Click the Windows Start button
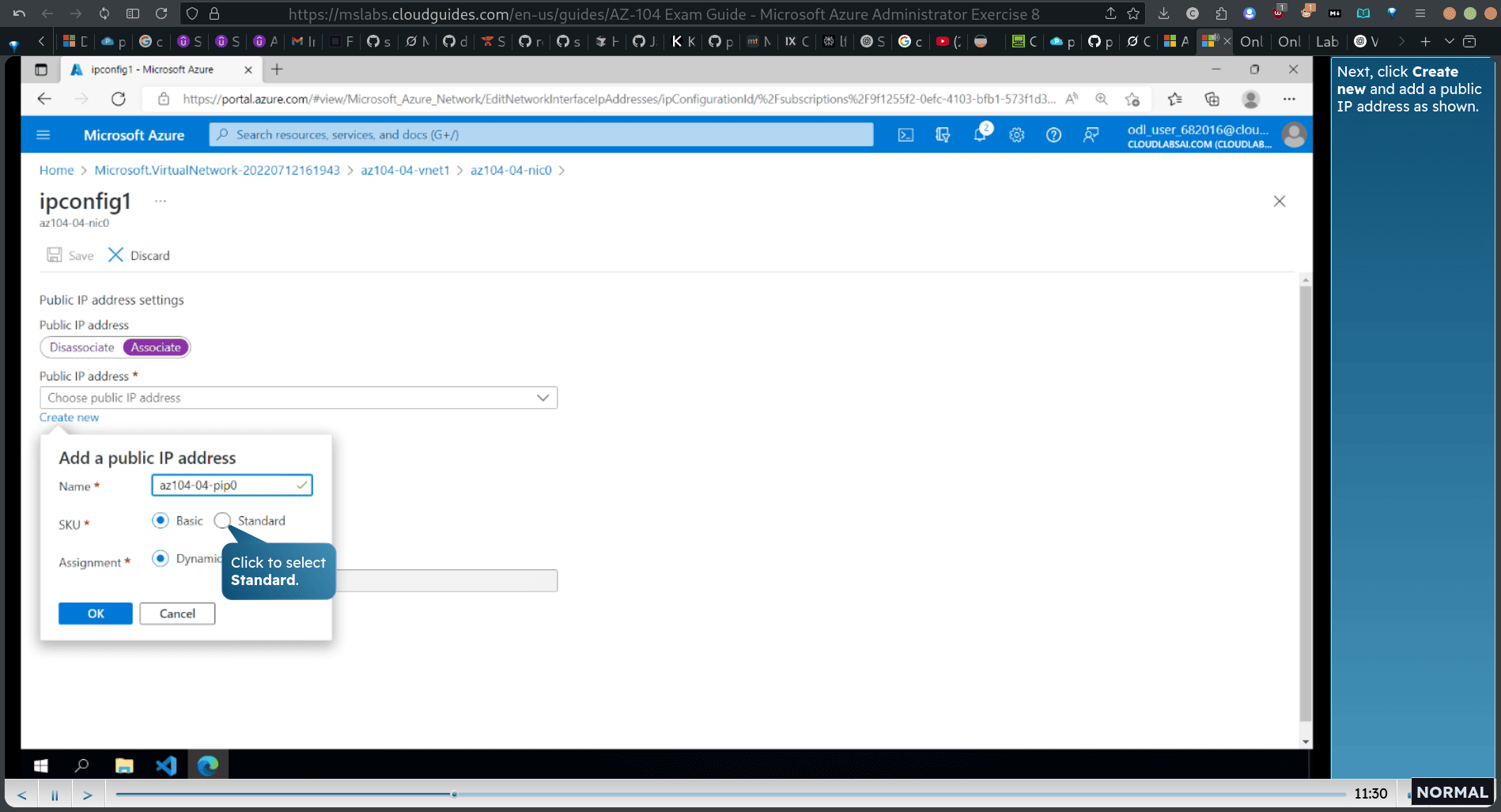The width and height of the screenshot is (1501, 812). [x=41, y=765]
